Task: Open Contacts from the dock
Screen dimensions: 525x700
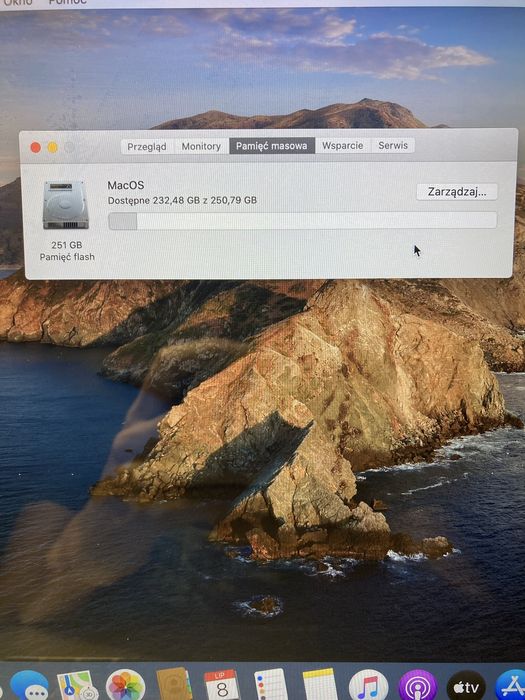Action: point(175,684)
